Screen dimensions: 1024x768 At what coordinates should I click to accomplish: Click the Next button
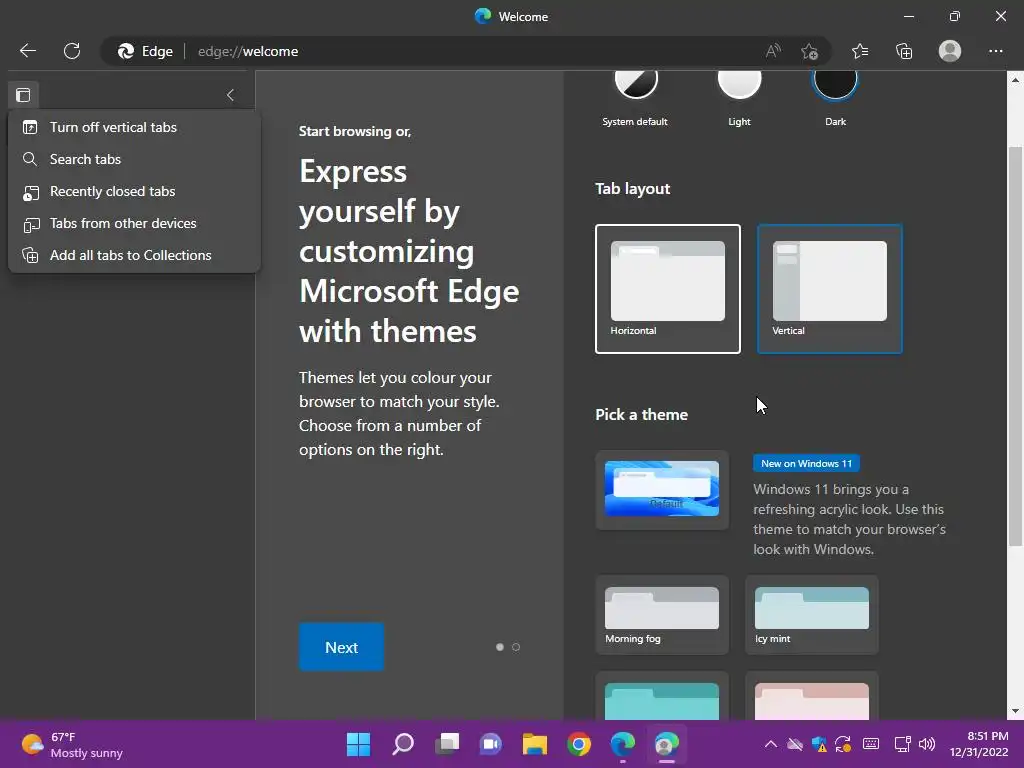pos(342,647)
